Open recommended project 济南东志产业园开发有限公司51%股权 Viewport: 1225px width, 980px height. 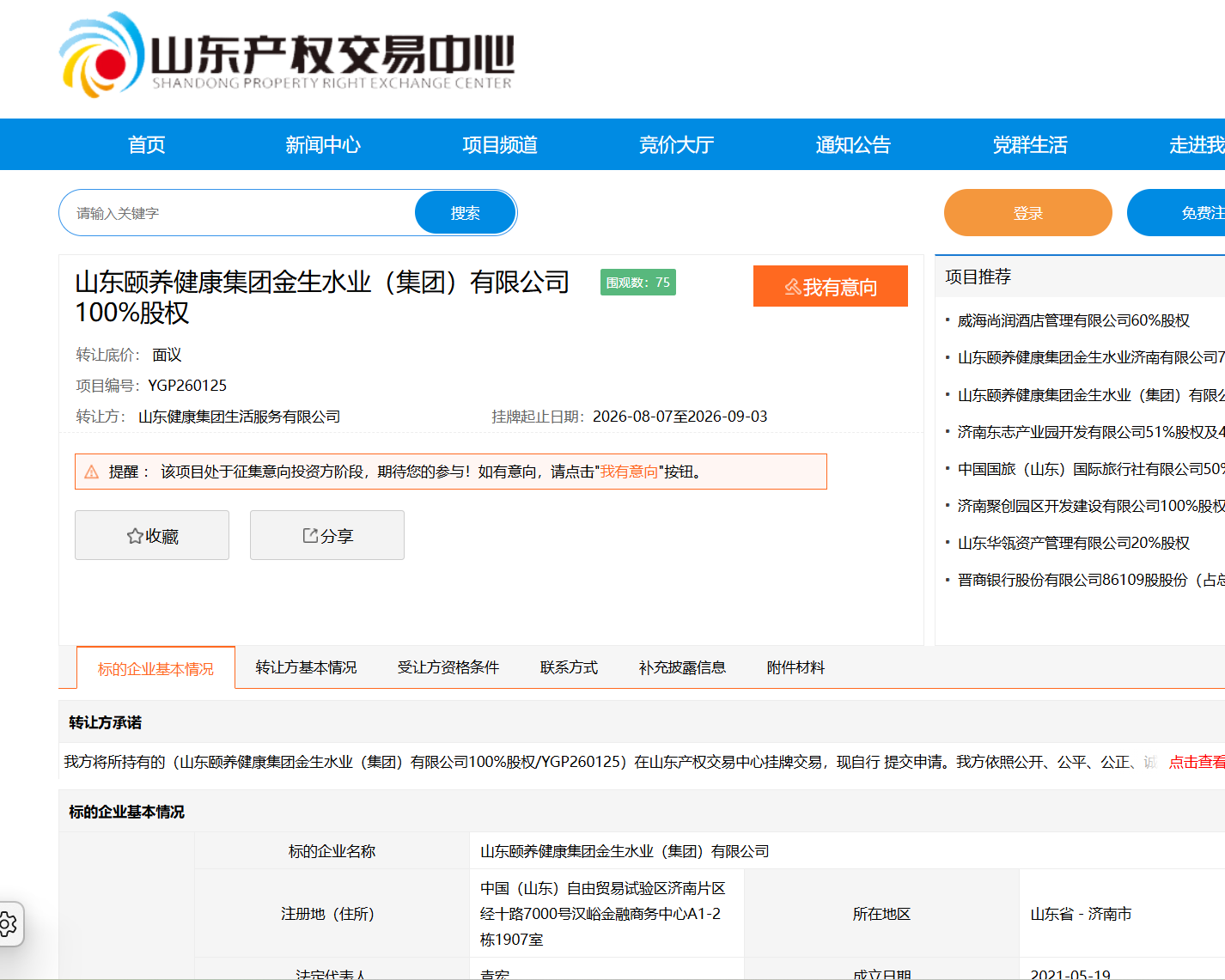1091,432
